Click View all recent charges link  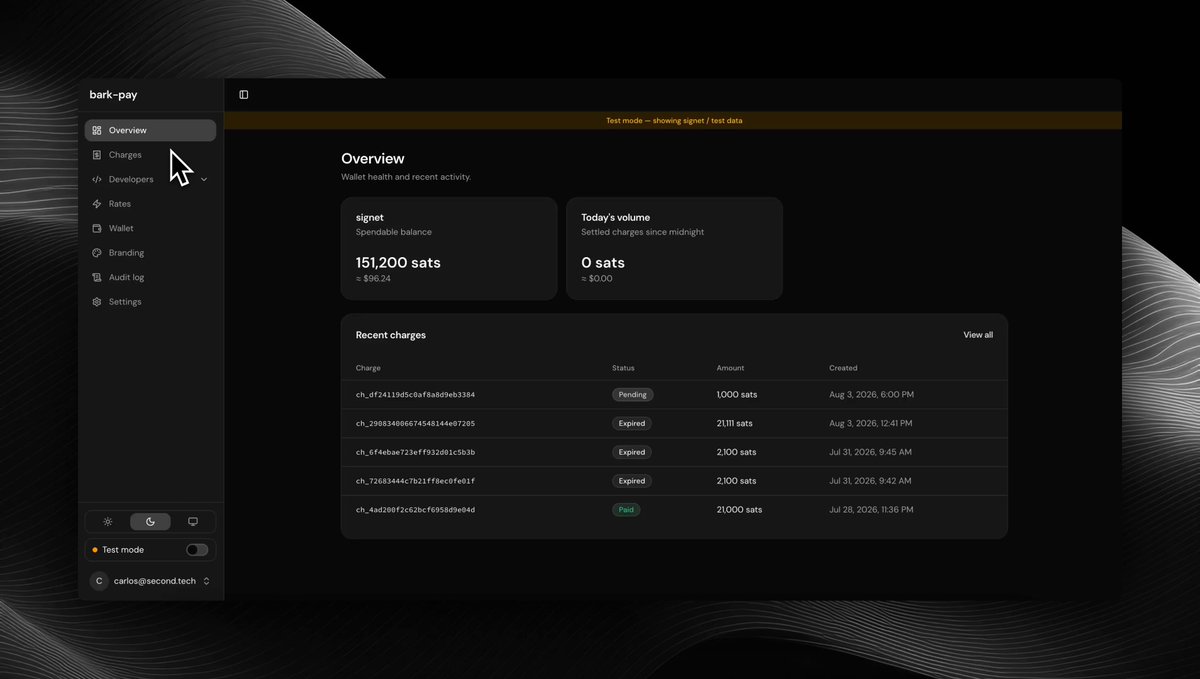click(x=978, y=335)
